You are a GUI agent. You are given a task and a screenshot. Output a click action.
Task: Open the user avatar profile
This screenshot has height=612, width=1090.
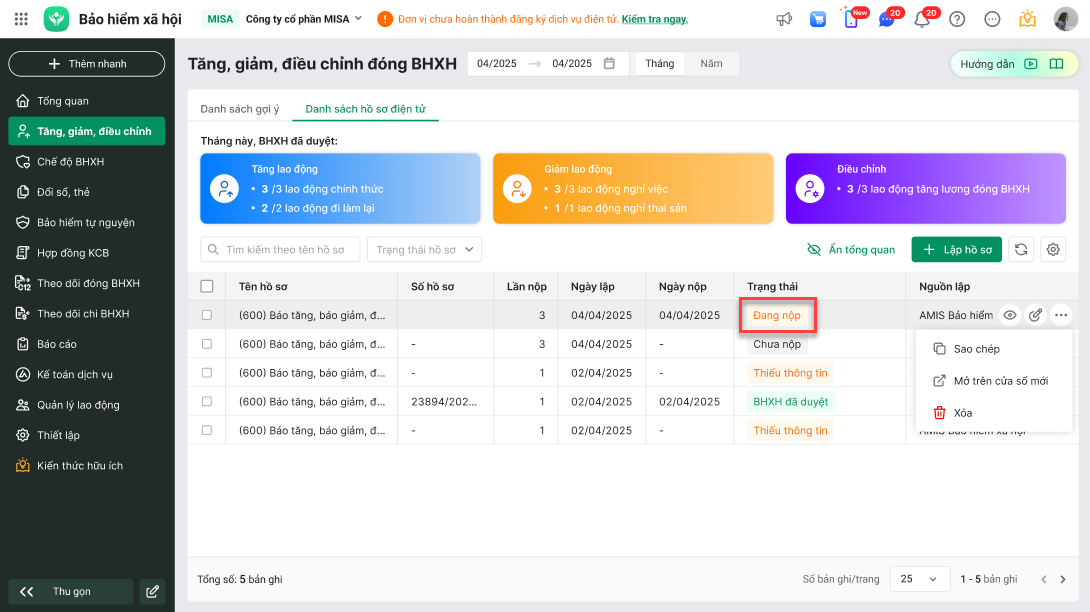point(1065,19)
